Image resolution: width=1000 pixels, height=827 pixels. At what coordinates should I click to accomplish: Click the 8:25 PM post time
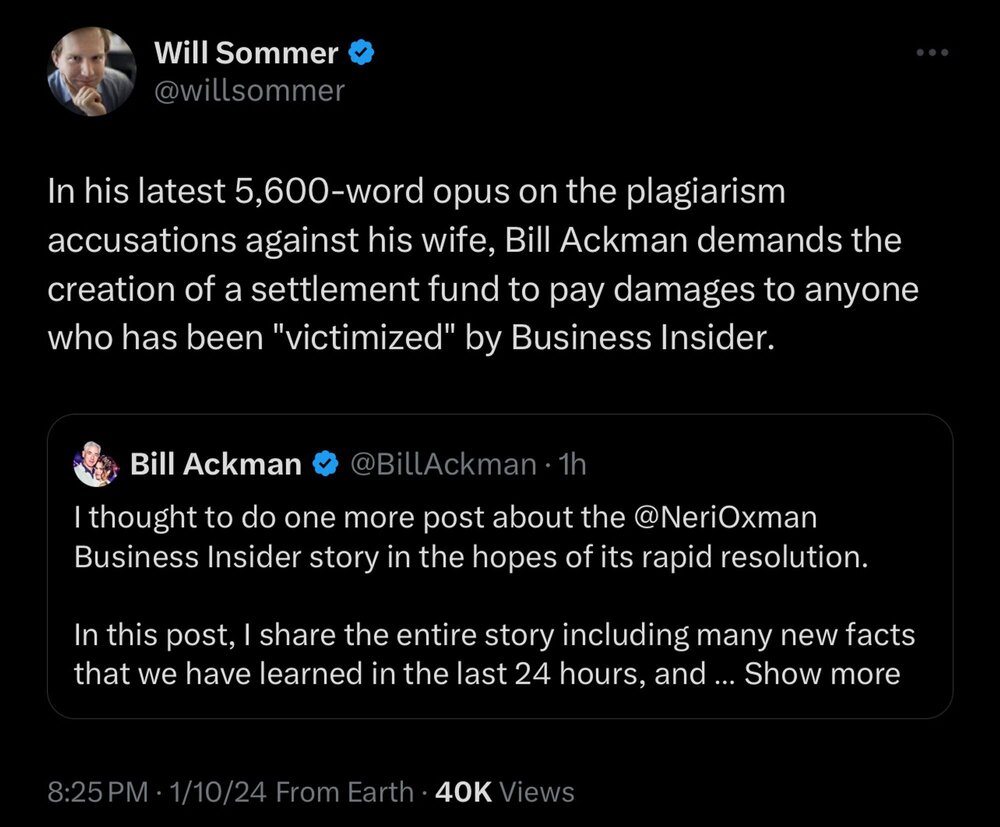tap(97, 793)
